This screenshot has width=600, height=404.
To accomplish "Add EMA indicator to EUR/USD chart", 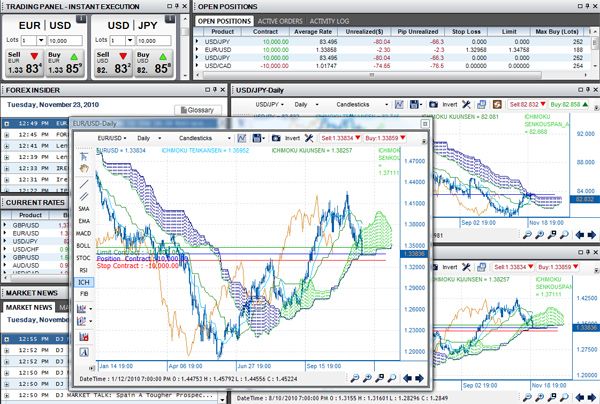I will [x=84, y=221].
